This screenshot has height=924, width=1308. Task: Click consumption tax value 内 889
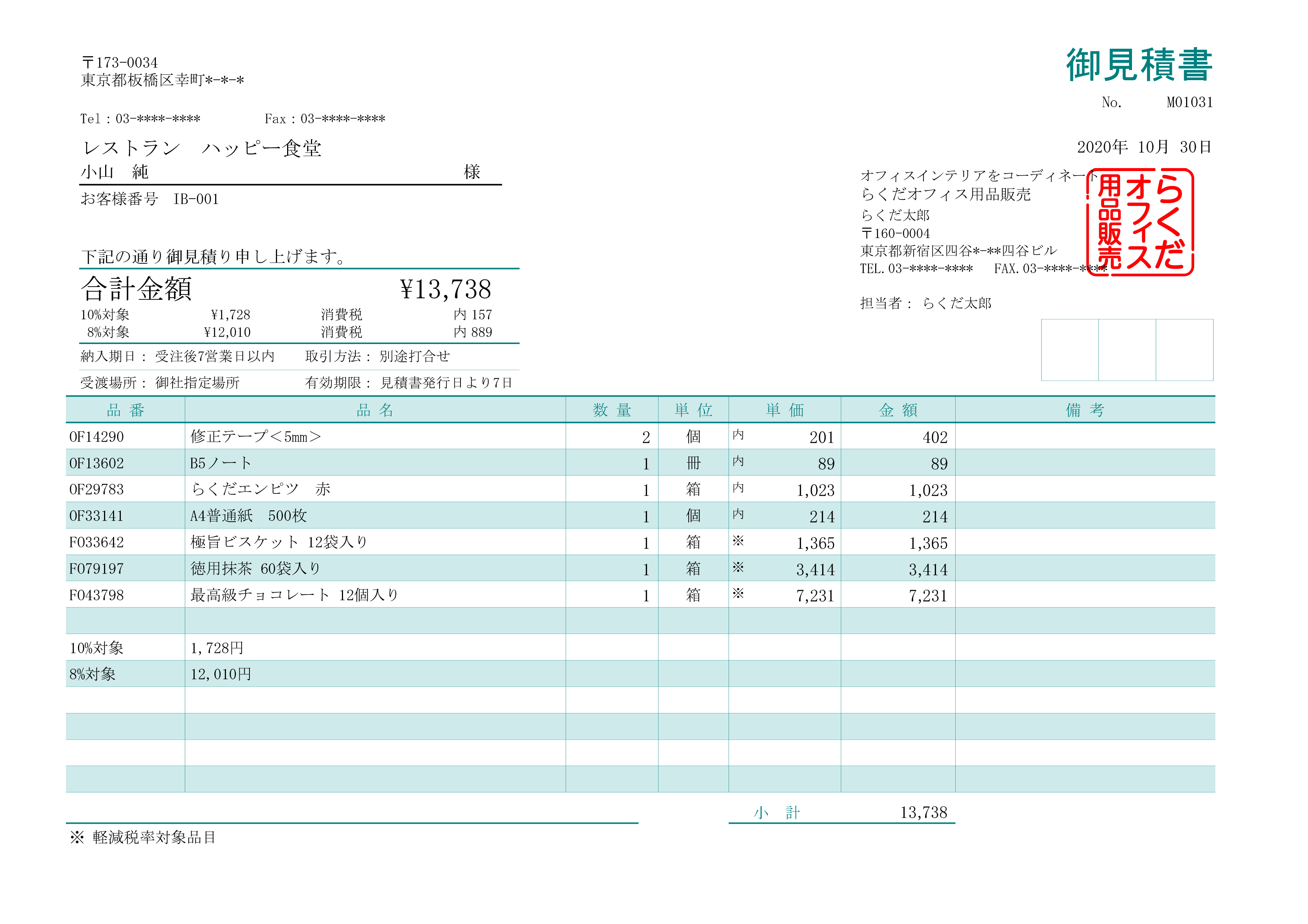point(473,332)
